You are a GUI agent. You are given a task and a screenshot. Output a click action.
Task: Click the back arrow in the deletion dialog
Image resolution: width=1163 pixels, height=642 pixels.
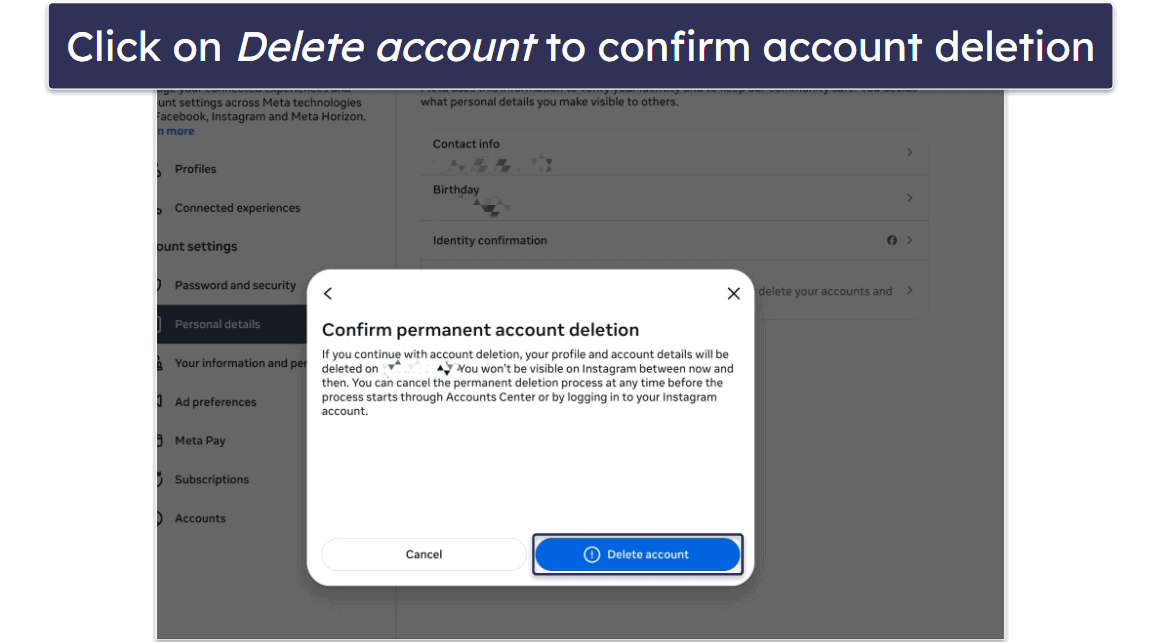coord(328,293)
